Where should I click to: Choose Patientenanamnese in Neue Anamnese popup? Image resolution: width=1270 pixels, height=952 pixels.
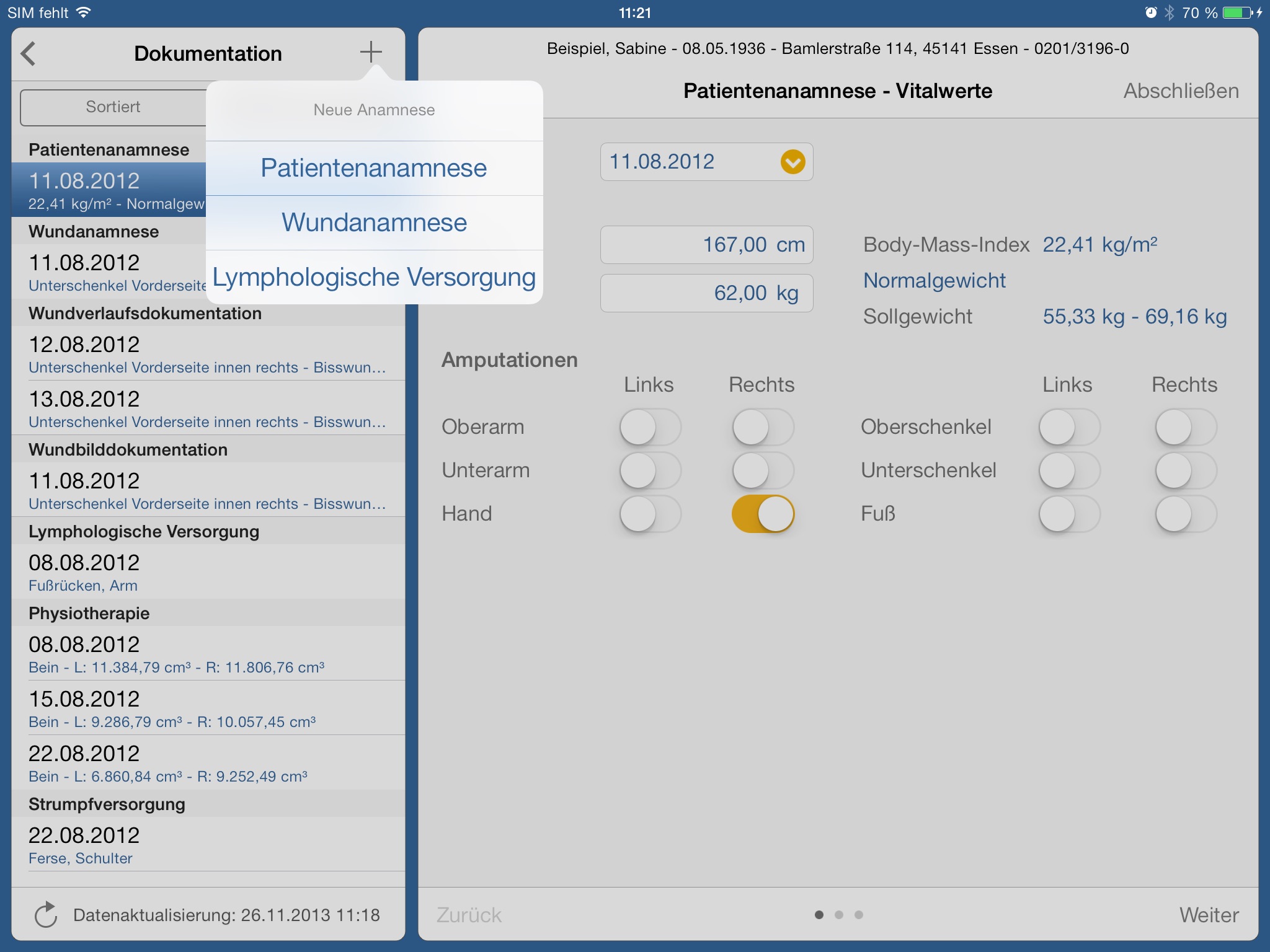(374, 168)
